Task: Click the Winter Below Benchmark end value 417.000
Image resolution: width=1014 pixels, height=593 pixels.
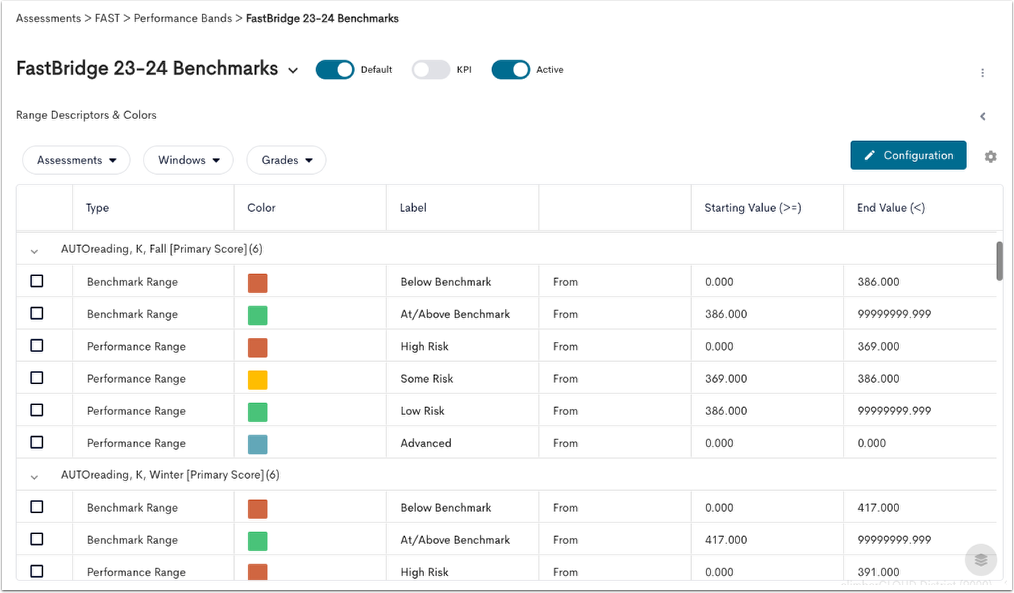Action: tap(878, 508)
